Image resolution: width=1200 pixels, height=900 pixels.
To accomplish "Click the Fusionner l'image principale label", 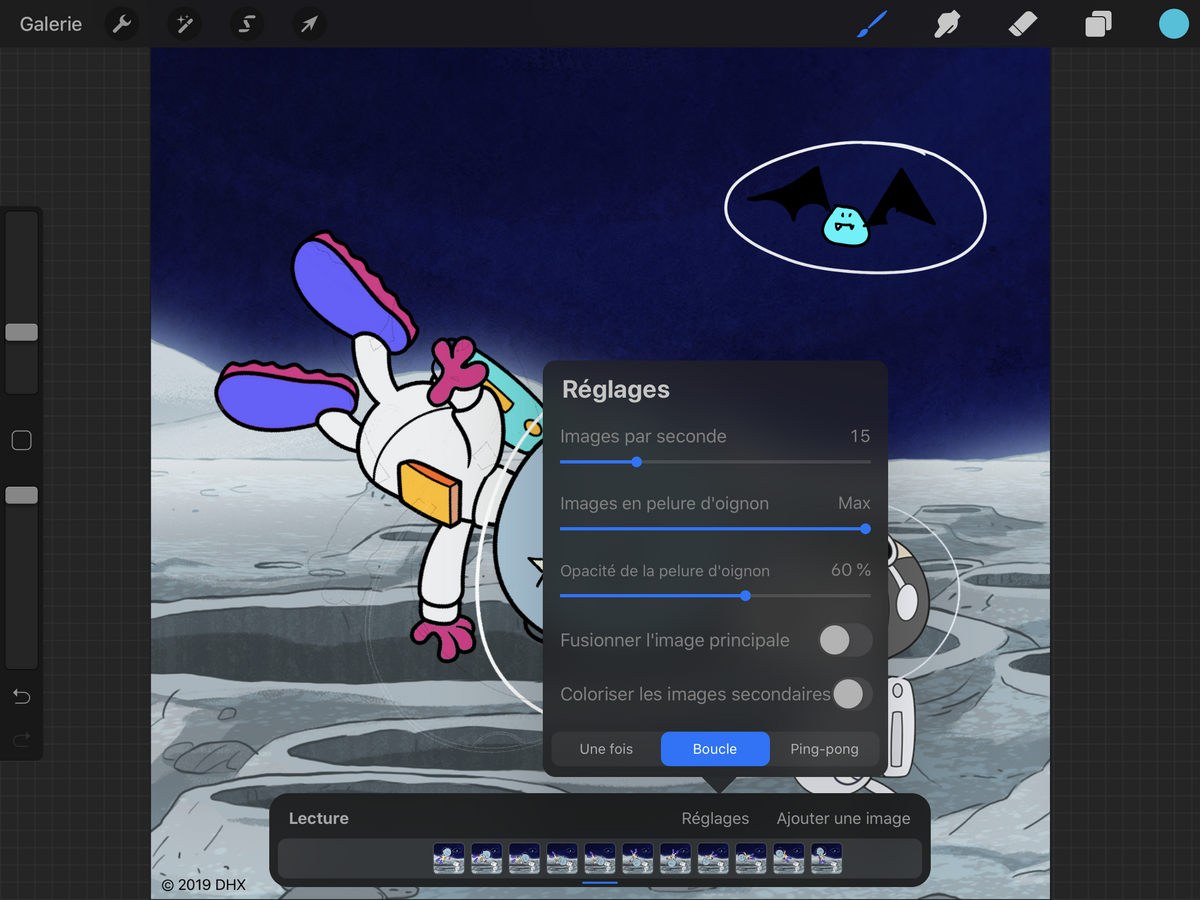I will 675,640.
